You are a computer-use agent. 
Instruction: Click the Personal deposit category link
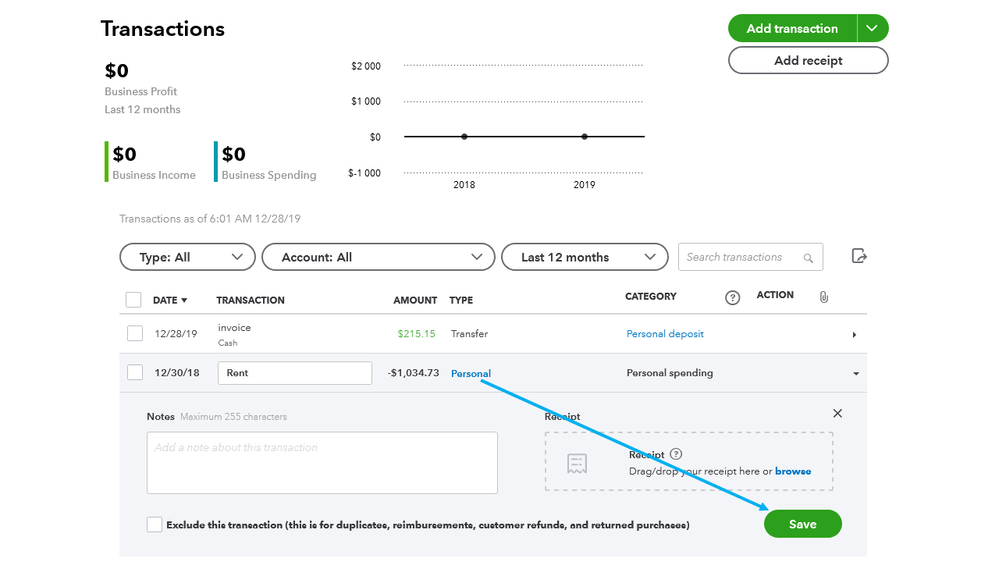click(665, 334)
